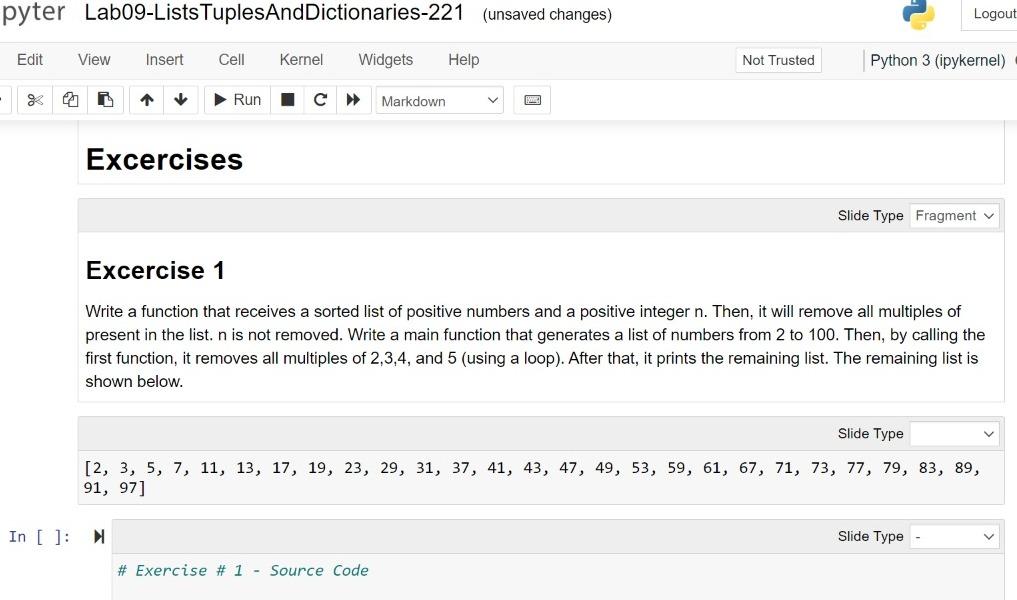Cut selected cells with the scissors icon
1017x600 pixels.
(x=35, y=99)
